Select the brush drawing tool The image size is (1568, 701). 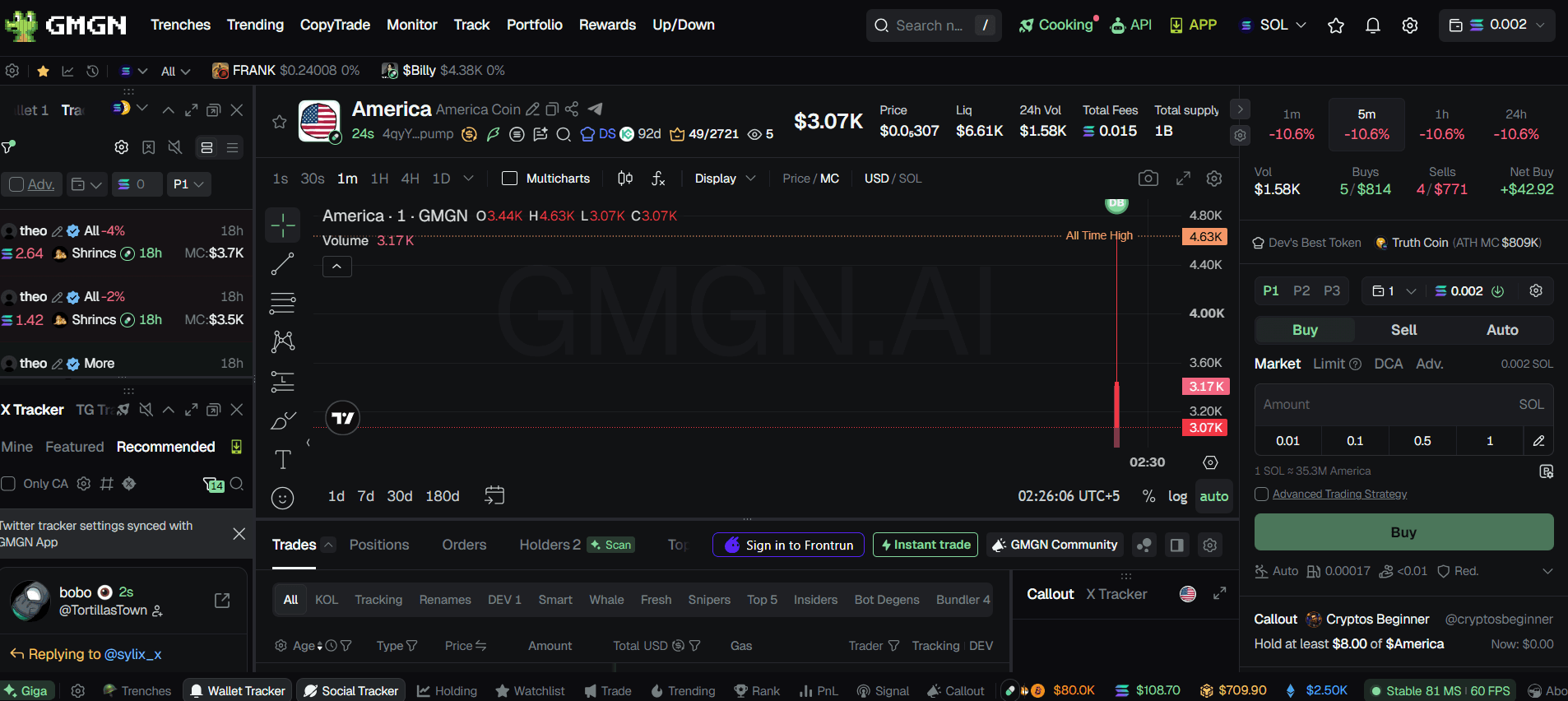282,420
